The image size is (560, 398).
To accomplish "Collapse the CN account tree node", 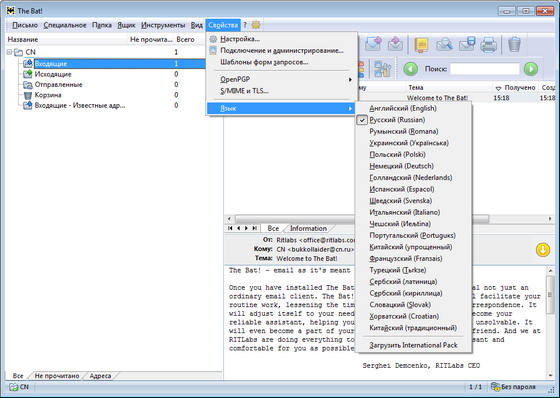I will (x=9, y=52).
